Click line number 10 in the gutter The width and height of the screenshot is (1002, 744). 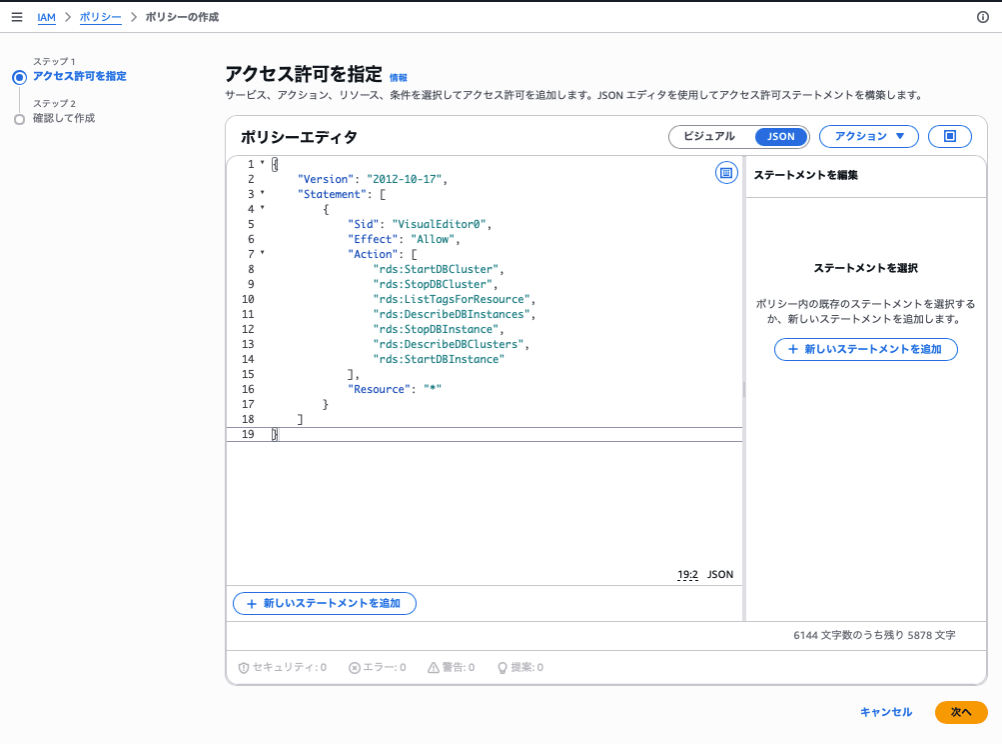click(248, 299)
